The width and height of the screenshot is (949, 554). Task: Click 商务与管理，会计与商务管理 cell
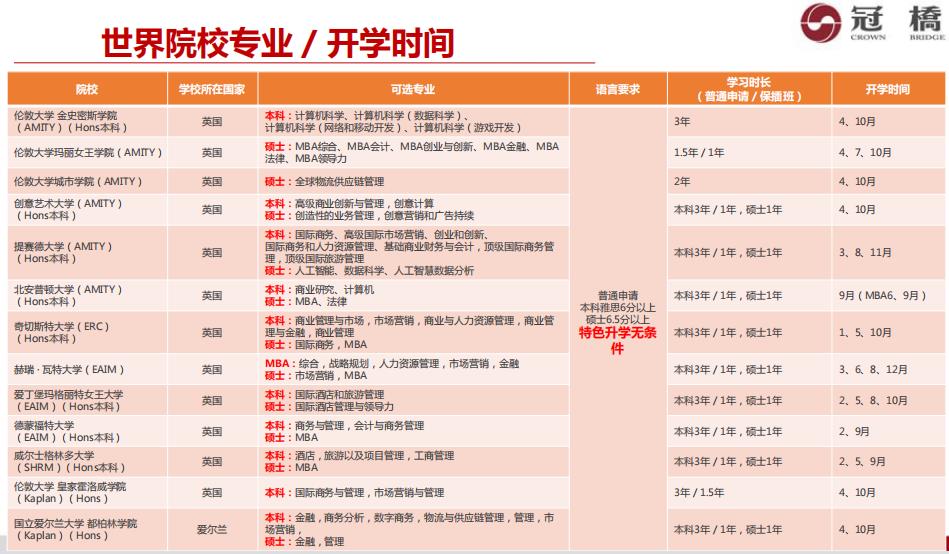coord(413,431)
